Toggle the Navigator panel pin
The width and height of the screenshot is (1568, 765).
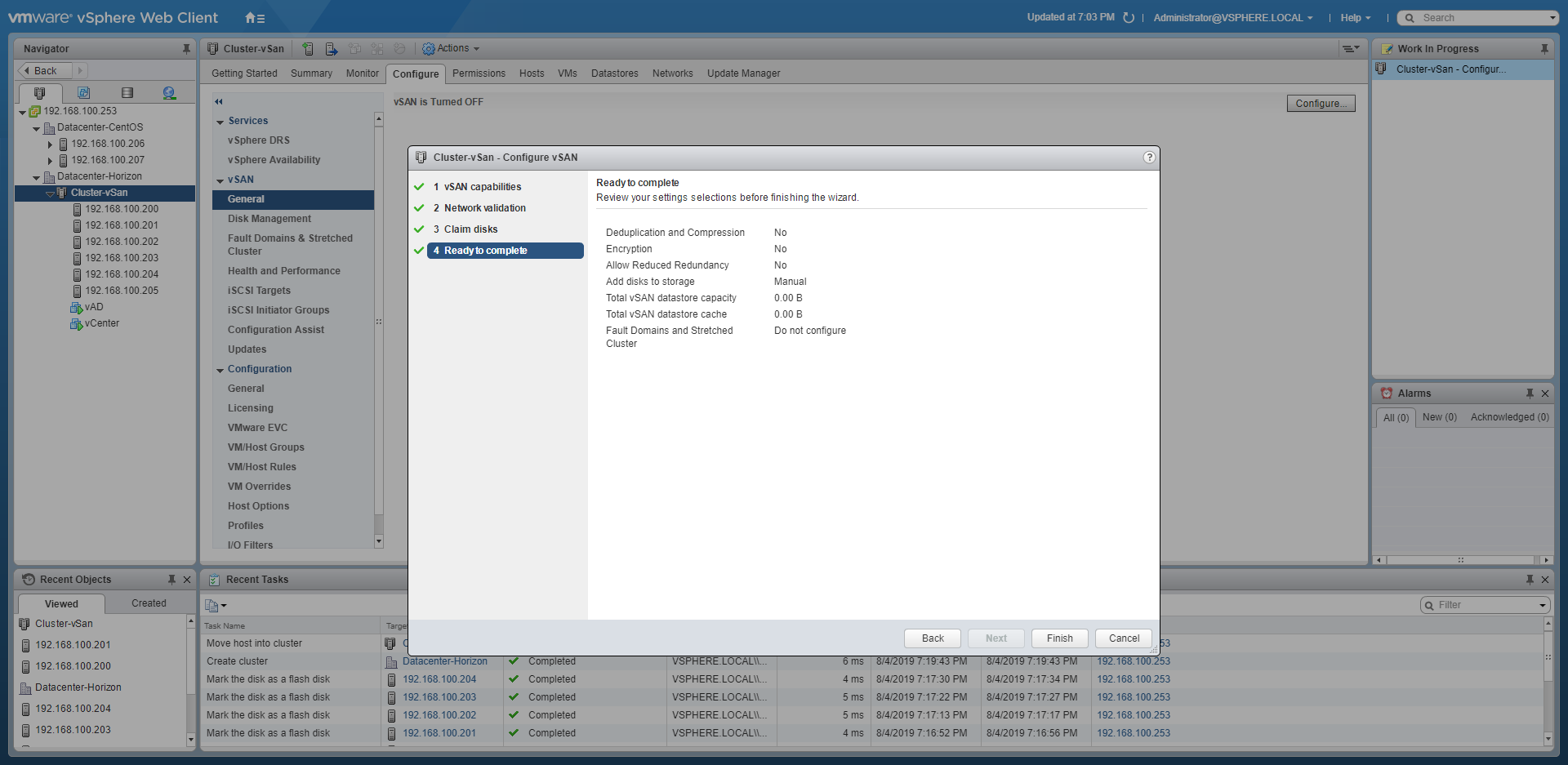coord(186,49)
